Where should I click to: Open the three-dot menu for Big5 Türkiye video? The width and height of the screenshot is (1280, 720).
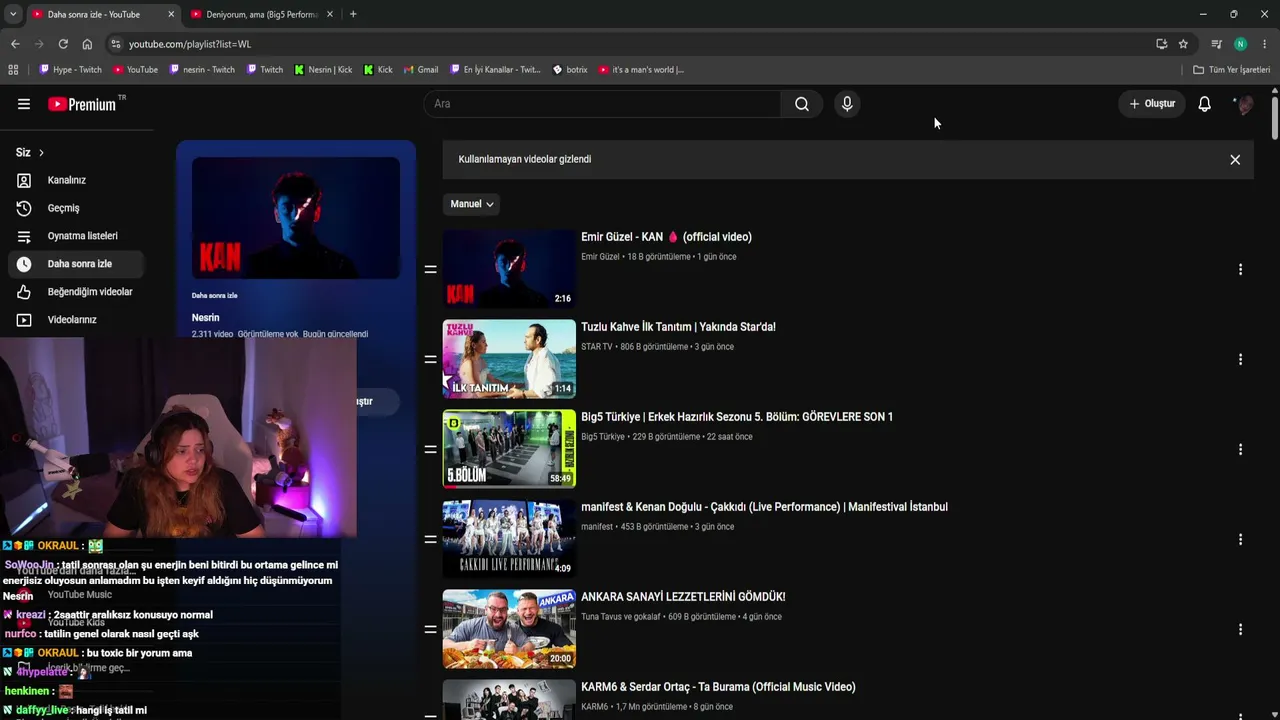coord(1240,449)
